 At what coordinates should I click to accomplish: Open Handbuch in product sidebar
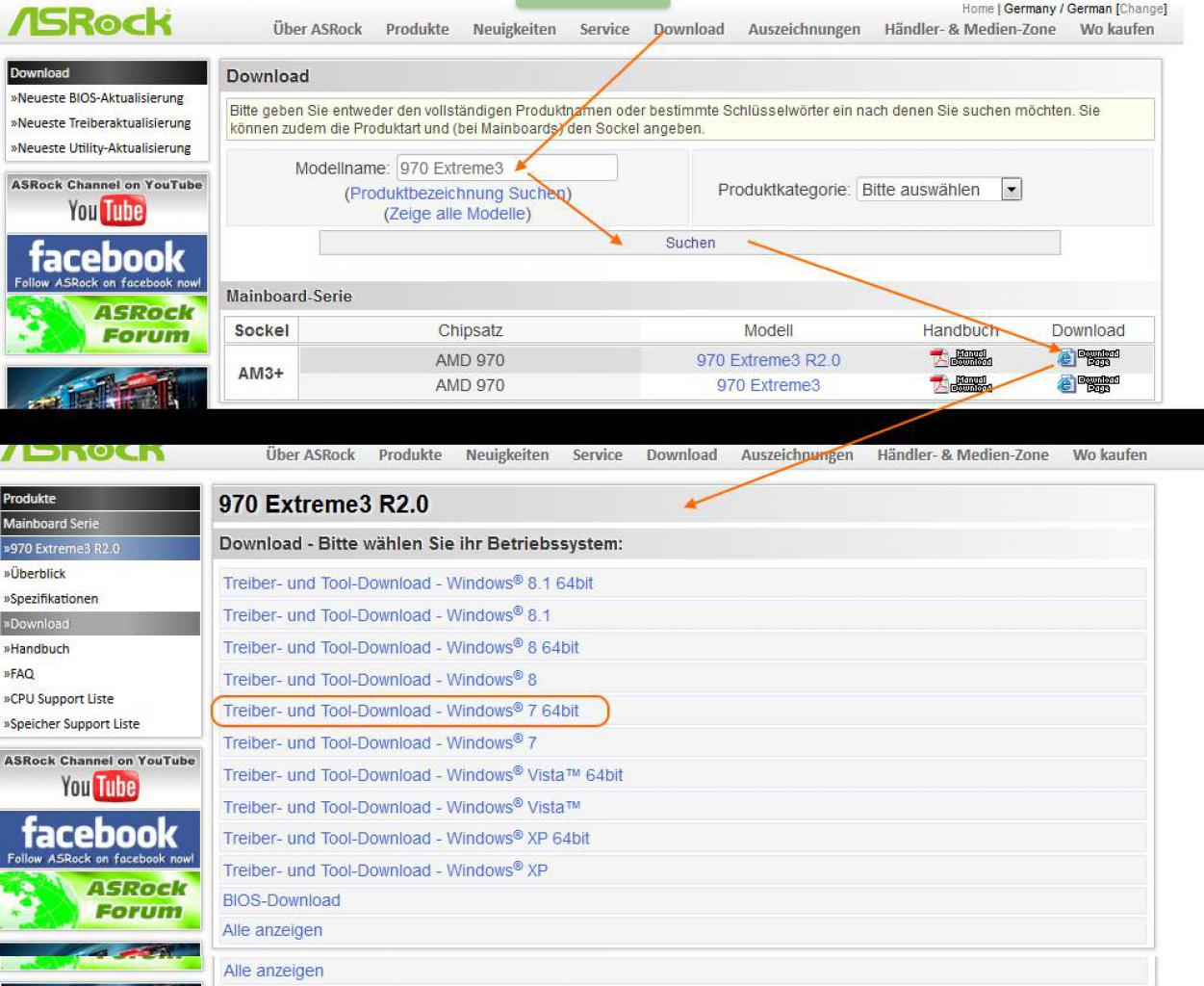tap(37, 649)
